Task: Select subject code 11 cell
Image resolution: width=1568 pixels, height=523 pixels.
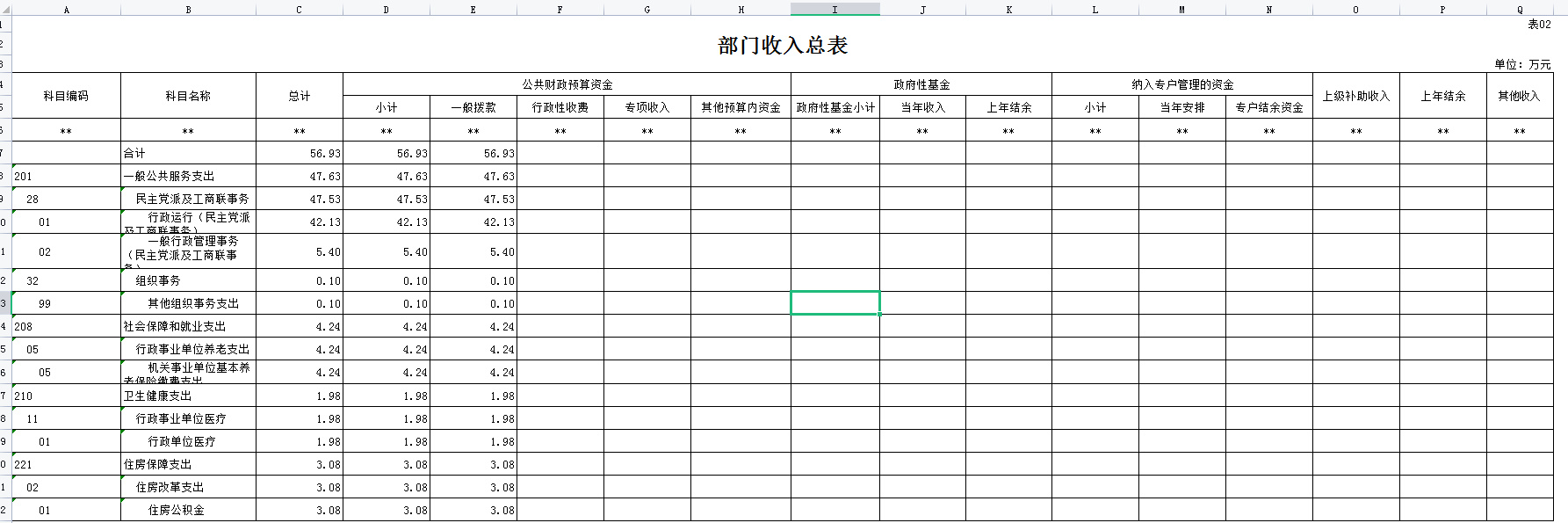Action: (66, 418)
